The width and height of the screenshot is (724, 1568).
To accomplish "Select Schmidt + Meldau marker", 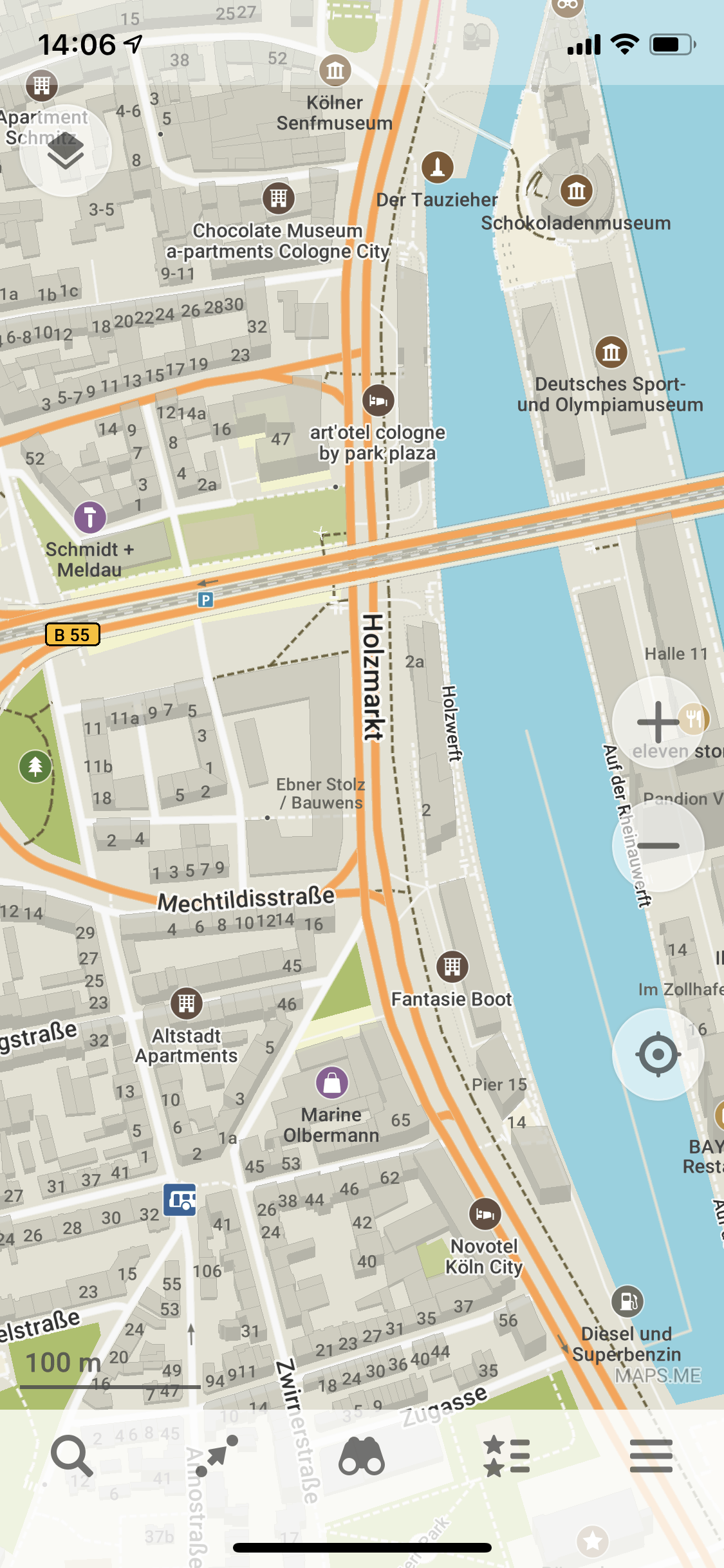I will point(90,518).
